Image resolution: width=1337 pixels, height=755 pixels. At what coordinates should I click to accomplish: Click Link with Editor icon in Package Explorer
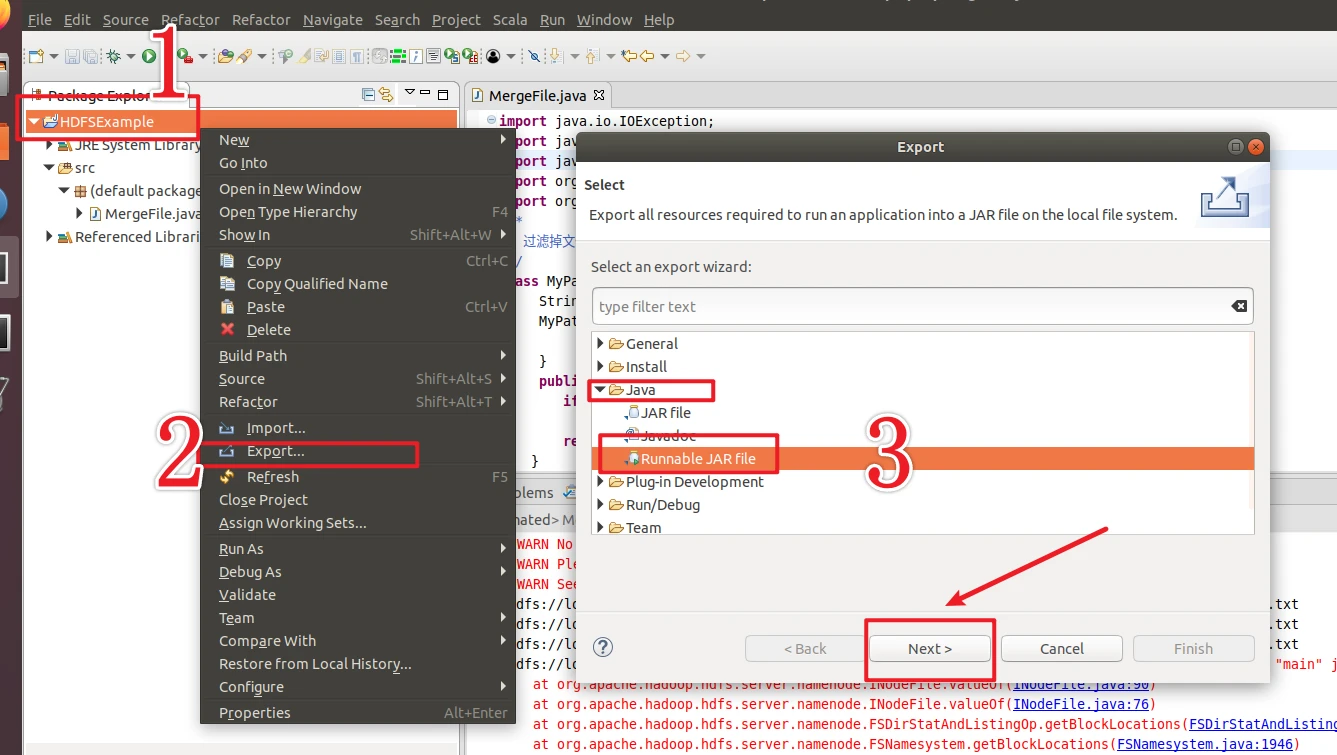pos(386,95)
